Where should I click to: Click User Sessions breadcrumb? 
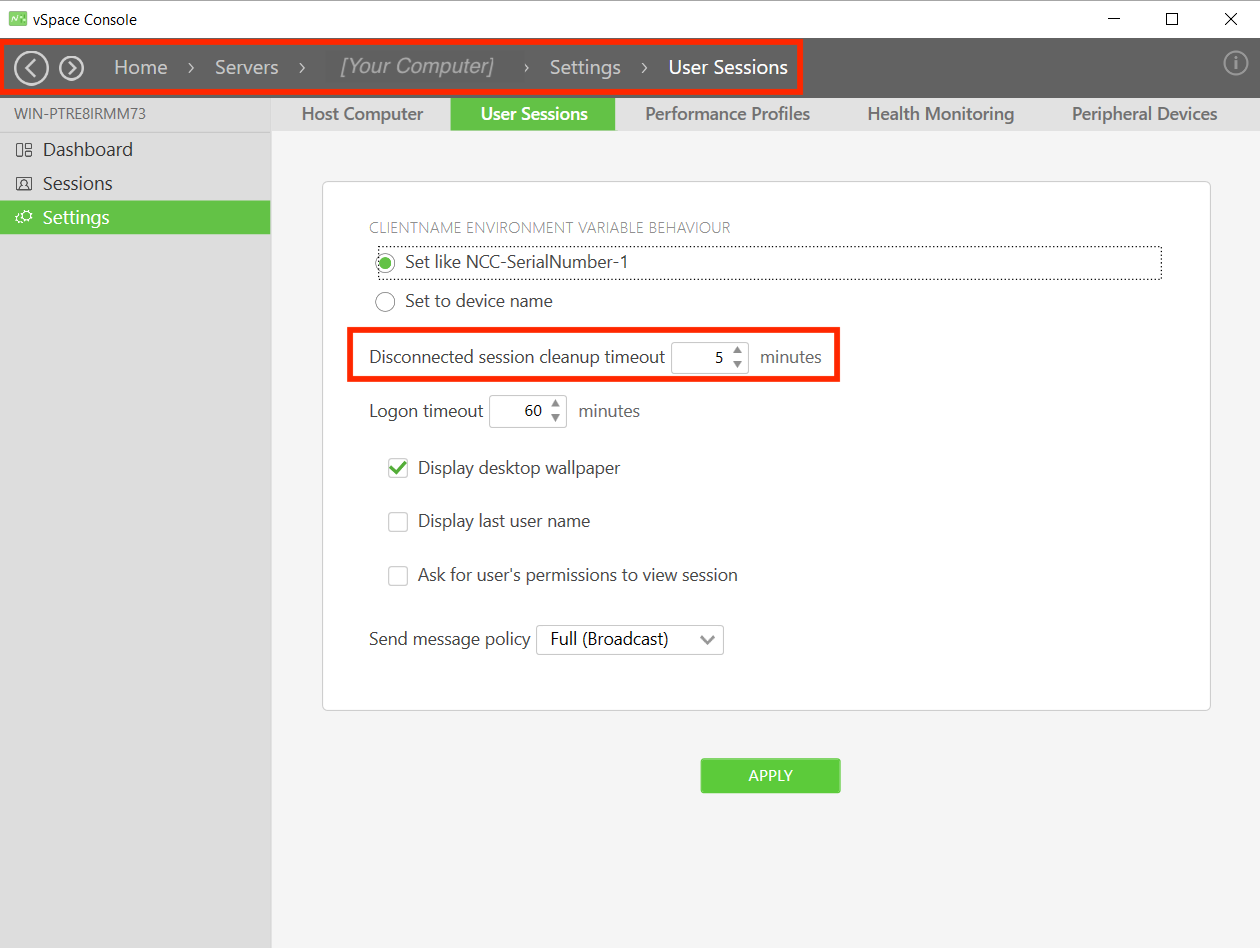(x=728, y=68)
